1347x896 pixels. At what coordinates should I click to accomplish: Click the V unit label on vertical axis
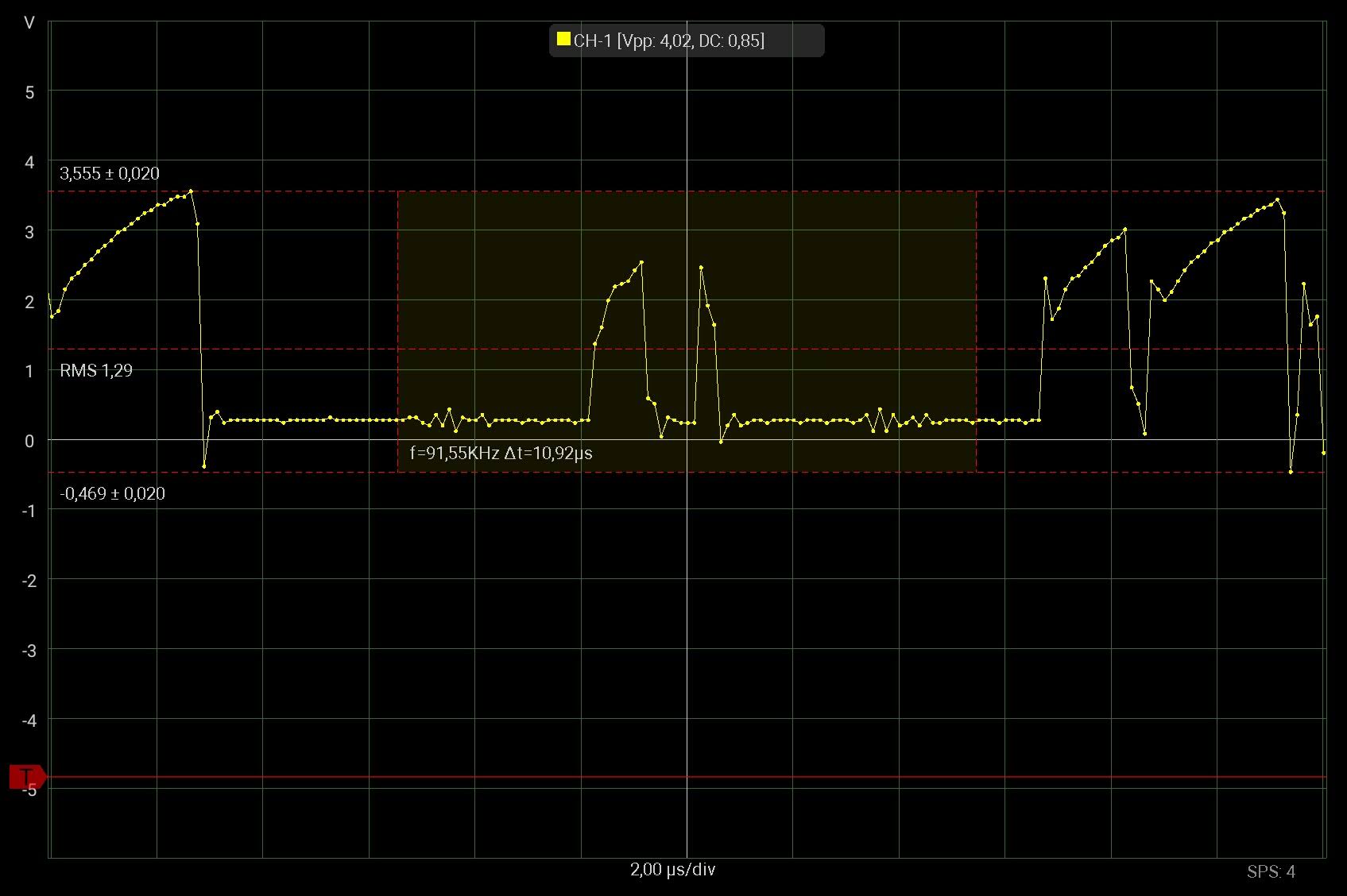coord(29,23)
